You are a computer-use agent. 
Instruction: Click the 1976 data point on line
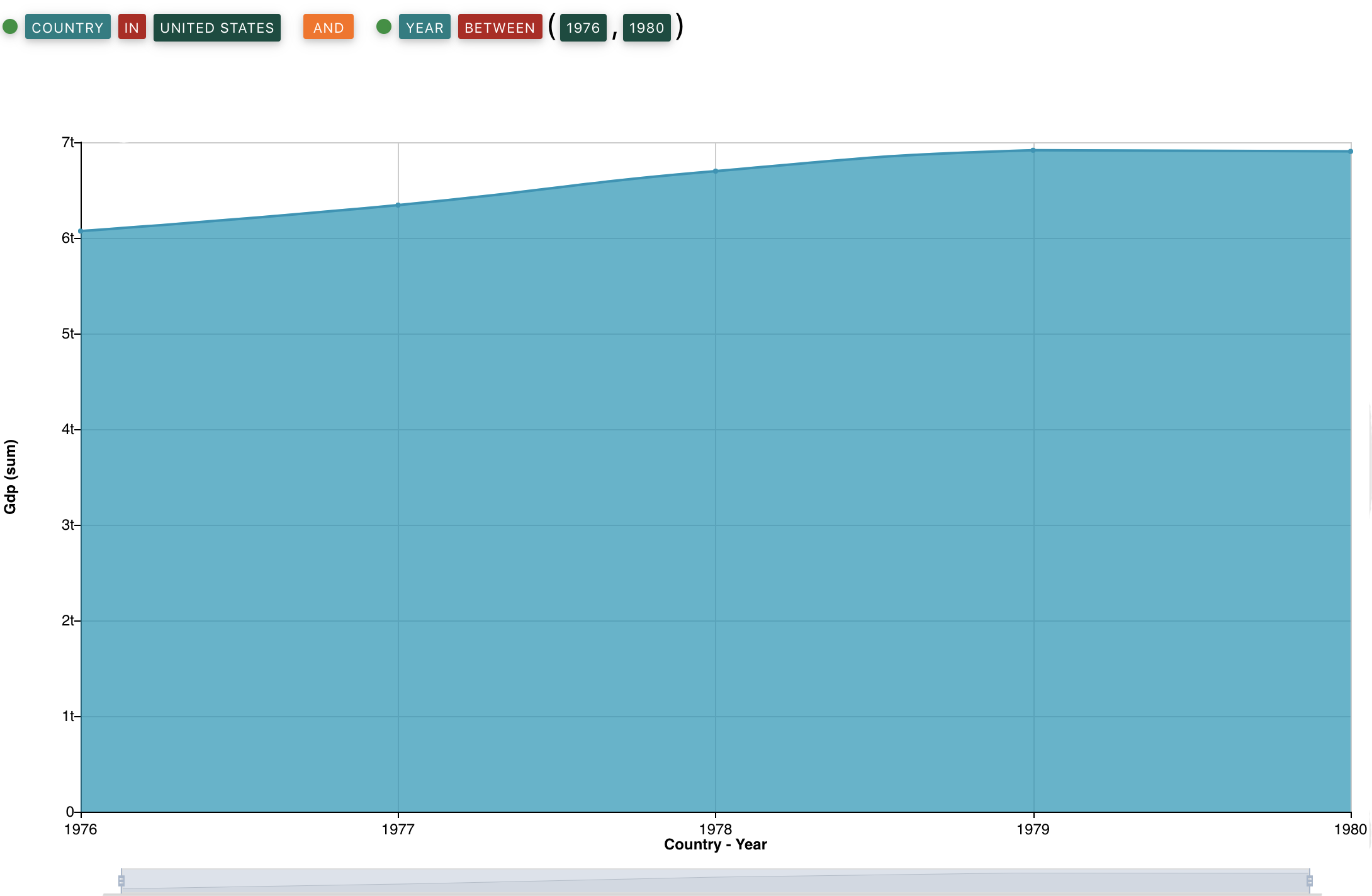pos(81,232)
